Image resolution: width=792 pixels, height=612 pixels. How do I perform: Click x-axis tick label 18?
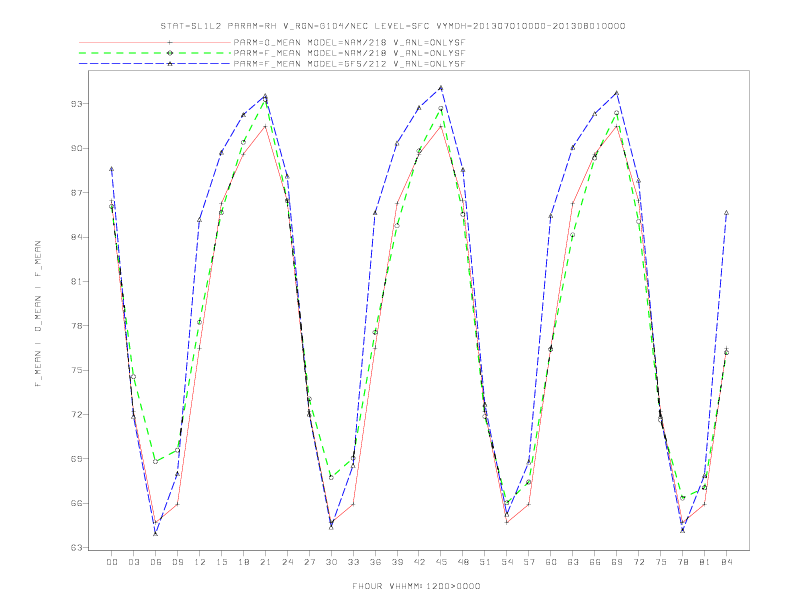(243, 562)
